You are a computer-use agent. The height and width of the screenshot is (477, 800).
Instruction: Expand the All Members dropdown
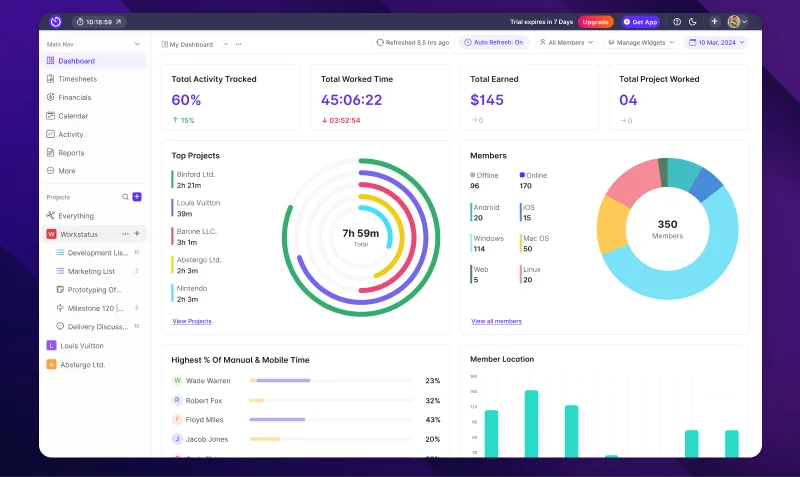click(566, 43)
